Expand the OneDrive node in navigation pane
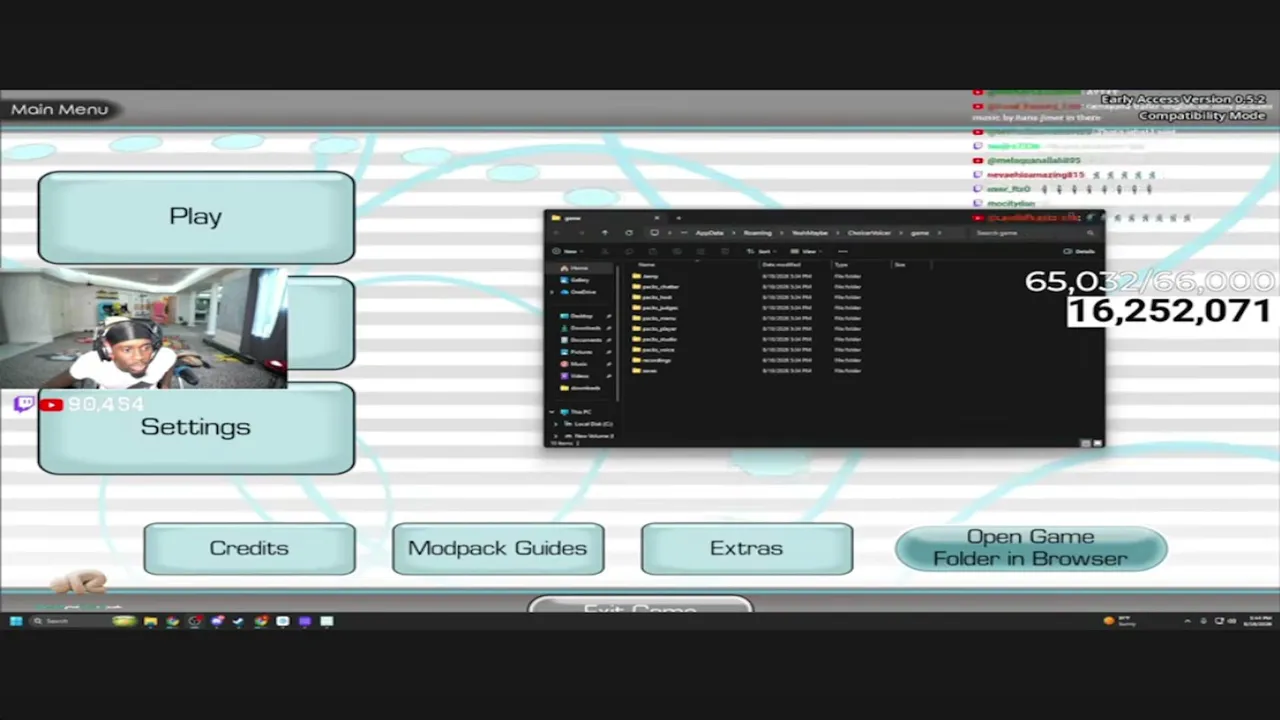 [553, 292]
